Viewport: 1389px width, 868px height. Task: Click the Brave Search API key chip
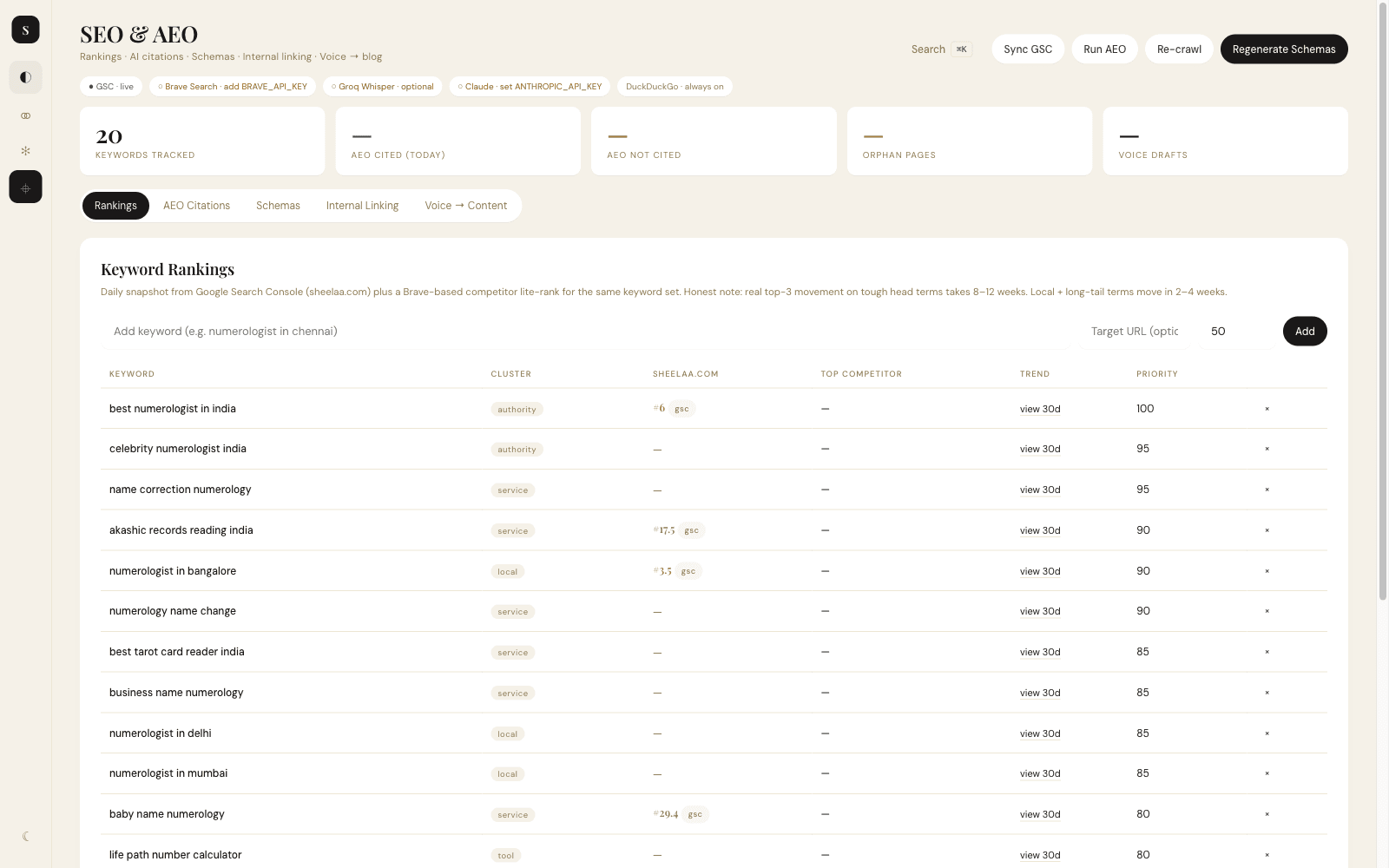[x=233, y=87]
